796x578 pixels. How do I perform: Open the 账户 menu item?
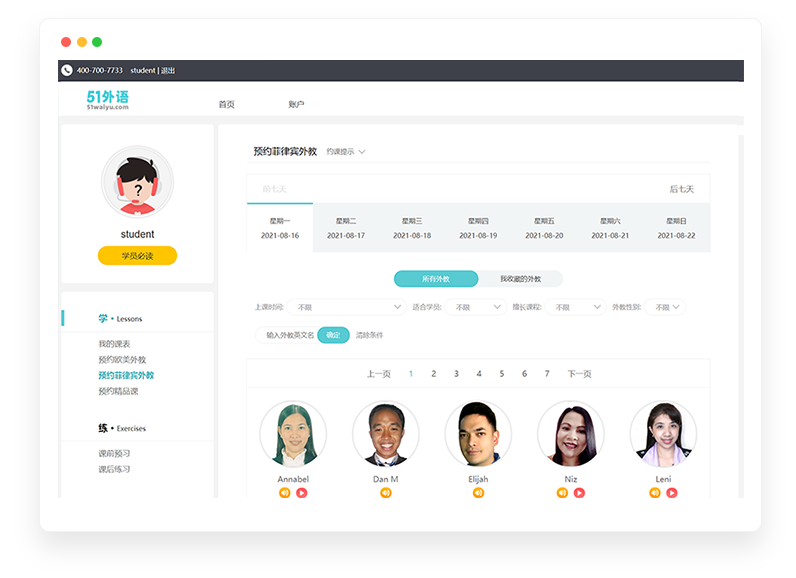pyautogui.click(x=296, y=104)
